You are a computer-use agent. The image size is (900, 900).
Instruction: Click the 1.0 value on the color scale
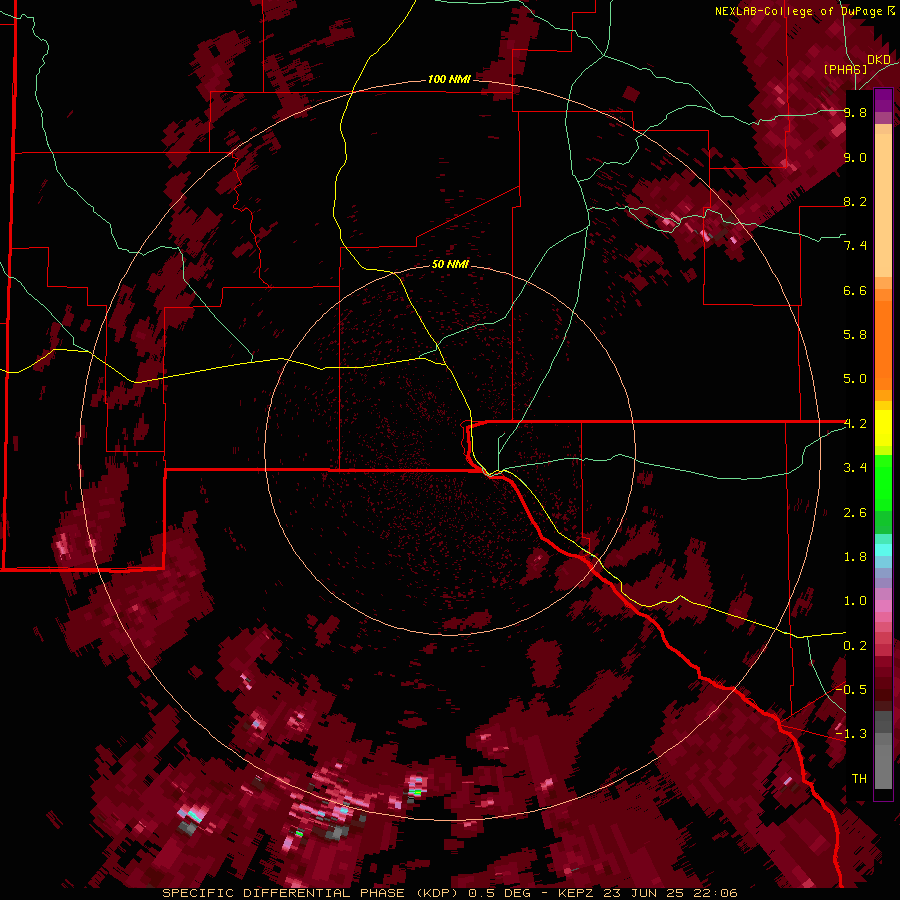coord(855,601)
